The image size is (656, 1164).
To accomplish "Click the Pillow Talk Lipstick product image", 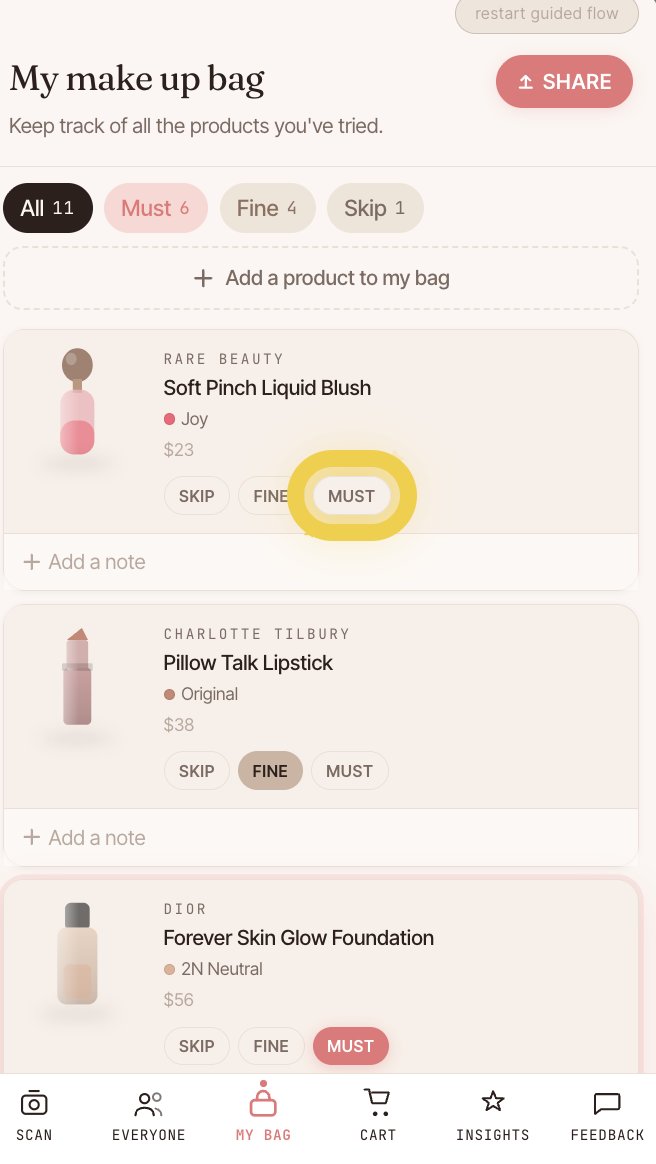I will point(77,677).
